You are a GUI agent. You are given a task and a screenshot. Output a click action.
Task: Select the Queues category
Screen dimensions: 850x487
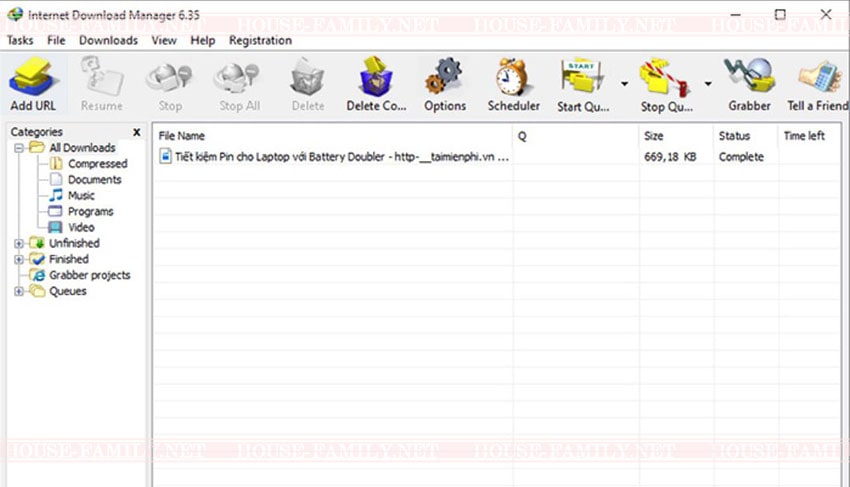[68, 291]
